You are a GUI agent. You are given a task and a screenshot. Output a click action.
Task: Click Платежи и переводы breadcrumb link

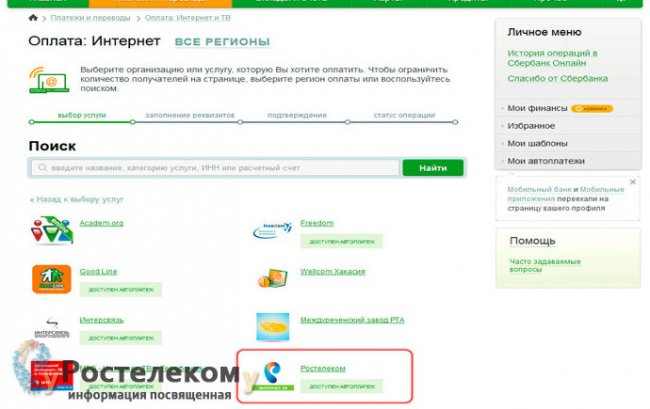point(90,18)
